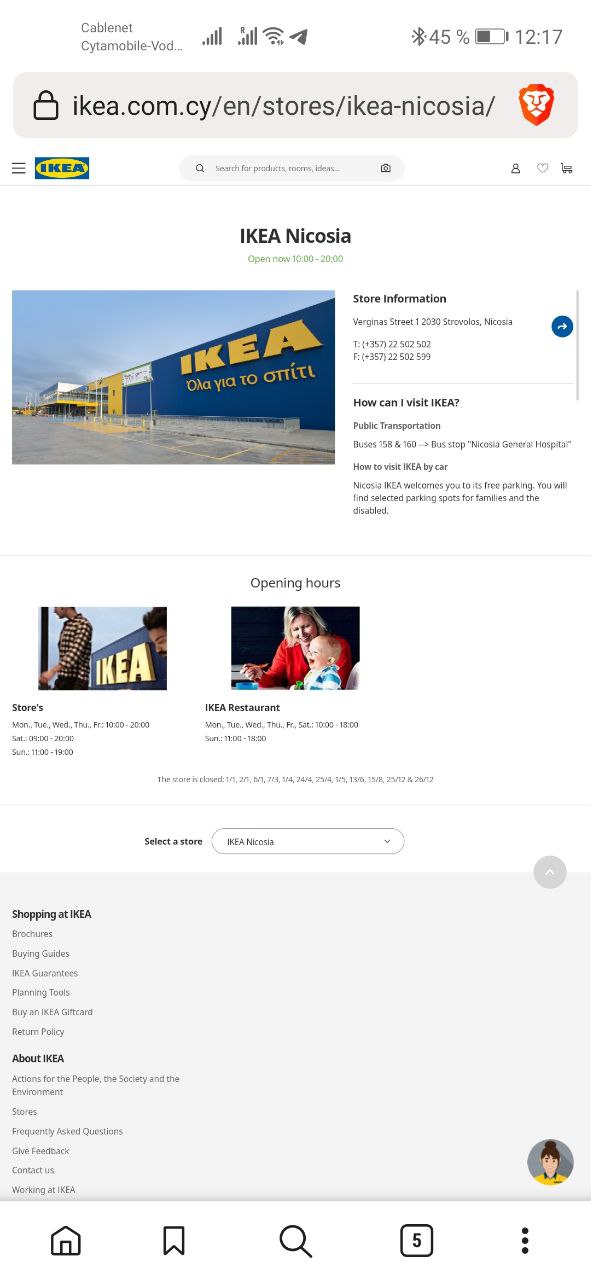Open the browser three-dots menu

tap(525, 1241)
